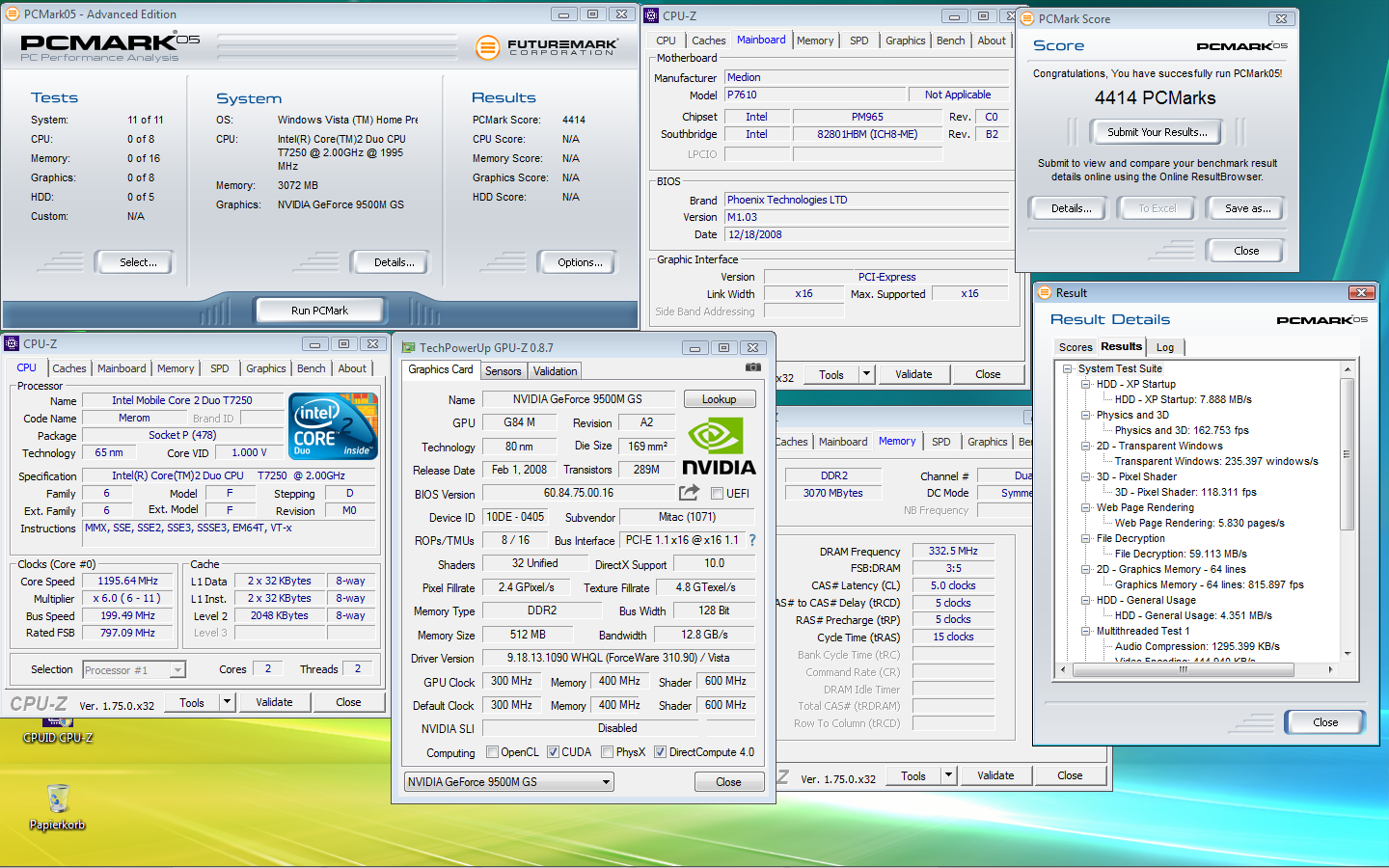The height and width of the screenshot is (868, 1389).
Task: Collapse the Multithreaded Test 1 node
Action: pos(1086,631)
